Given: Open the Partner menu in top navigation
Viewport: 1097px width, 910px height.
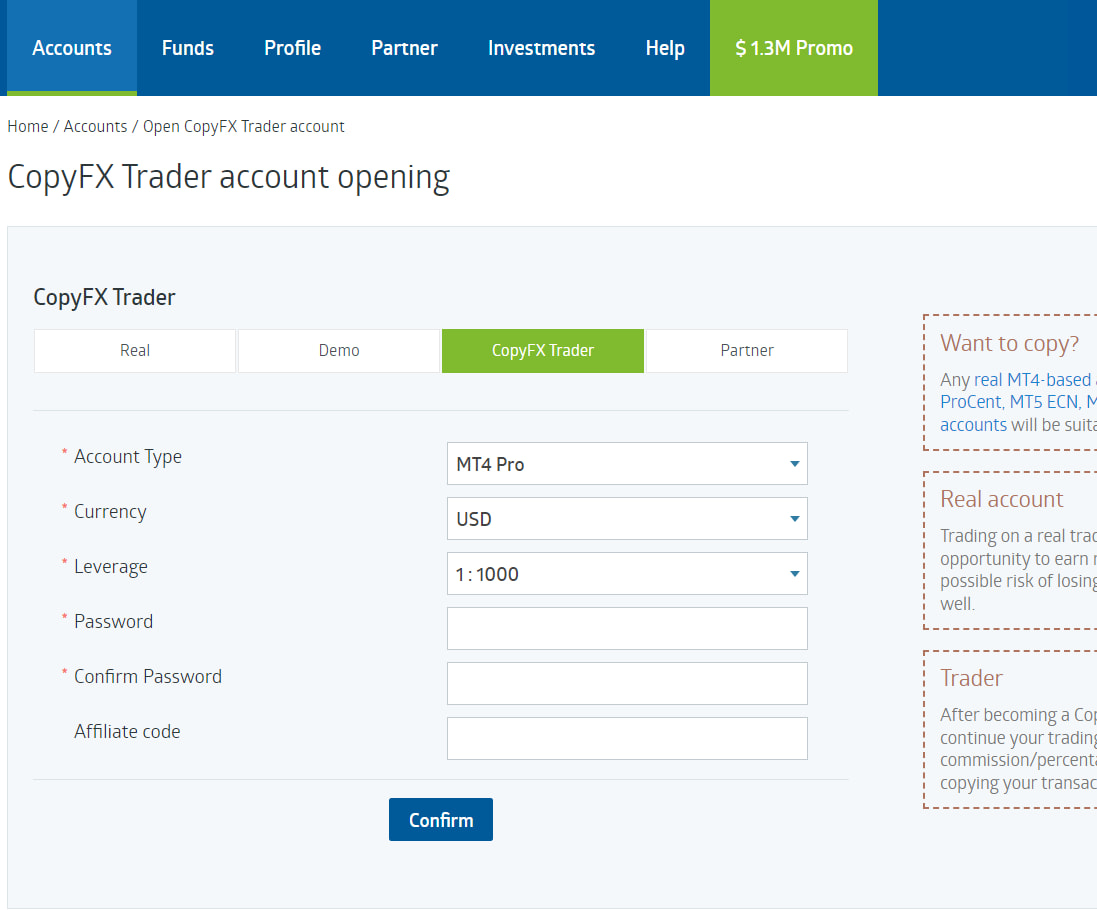Looking at the screenshot, I should (x=404, y=48).
